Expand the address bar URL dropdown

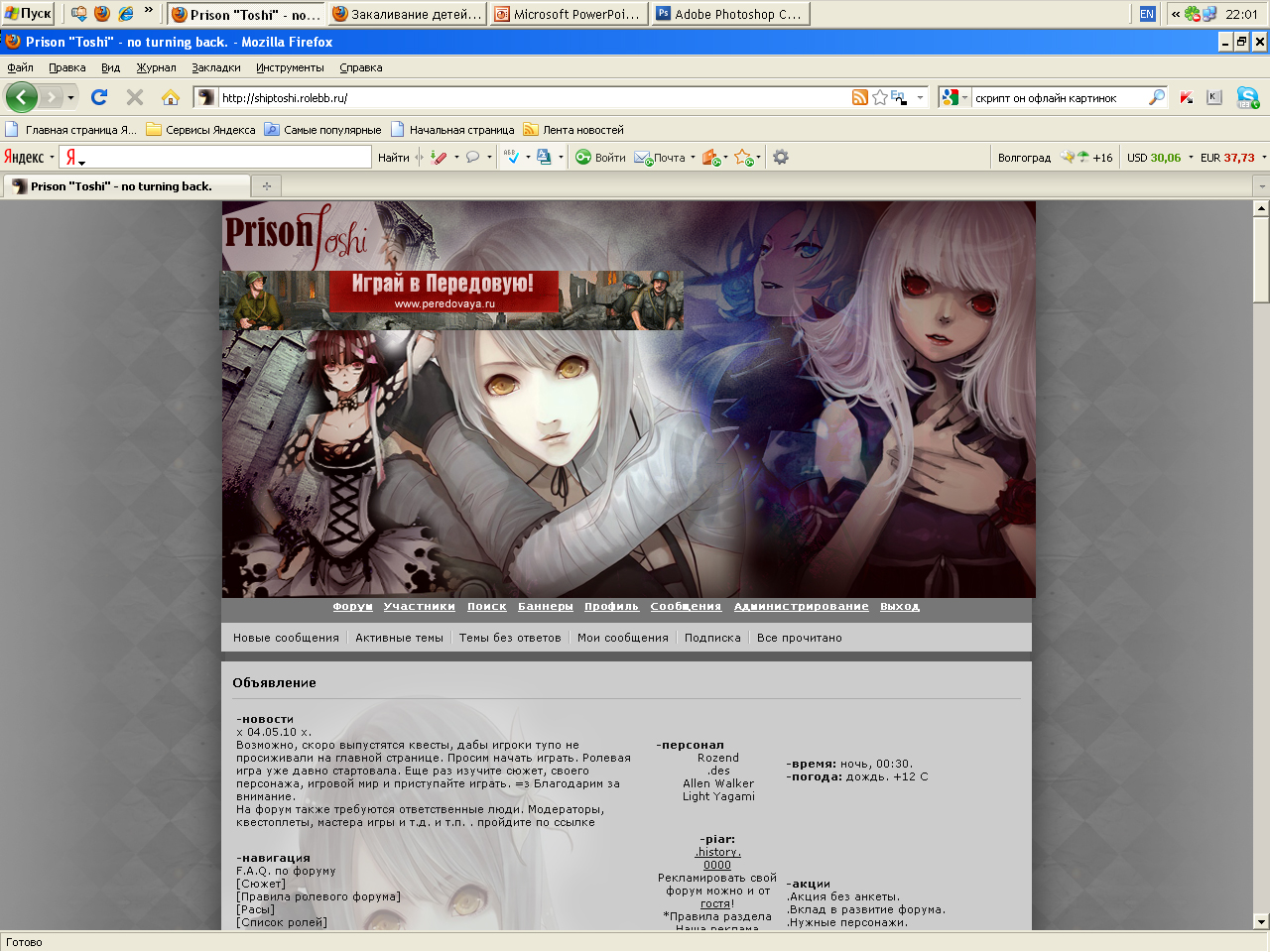click(920, 97)
